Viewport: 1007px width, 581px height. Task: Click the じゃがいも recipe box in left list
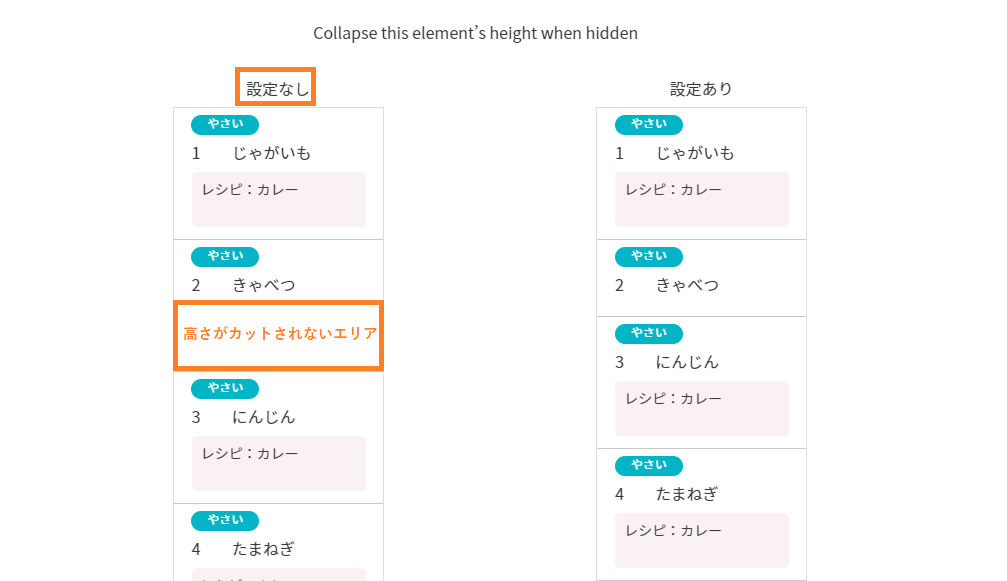(279, 199)
